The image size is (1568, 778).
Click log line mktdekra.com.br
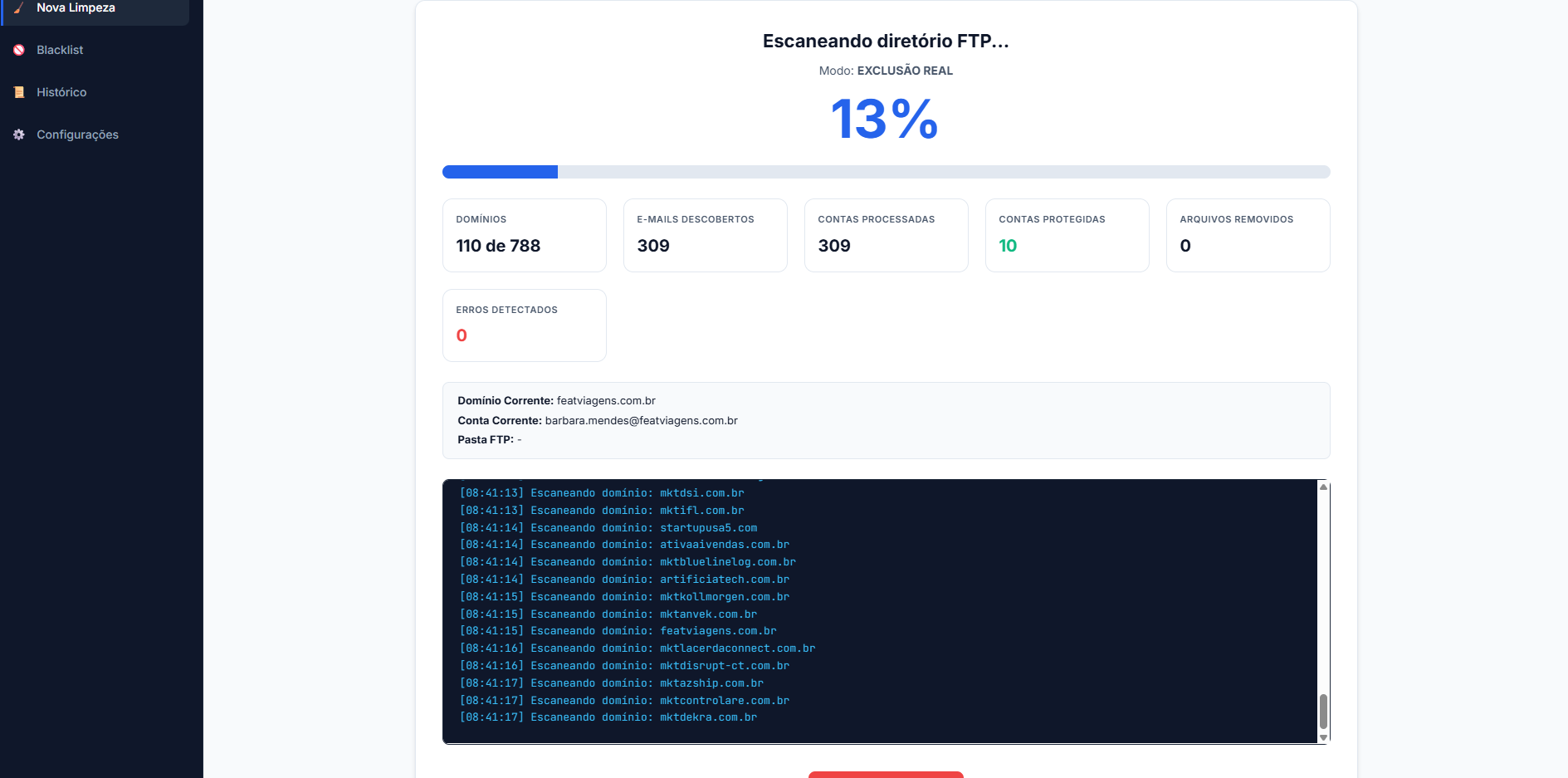tap(608, 717)
